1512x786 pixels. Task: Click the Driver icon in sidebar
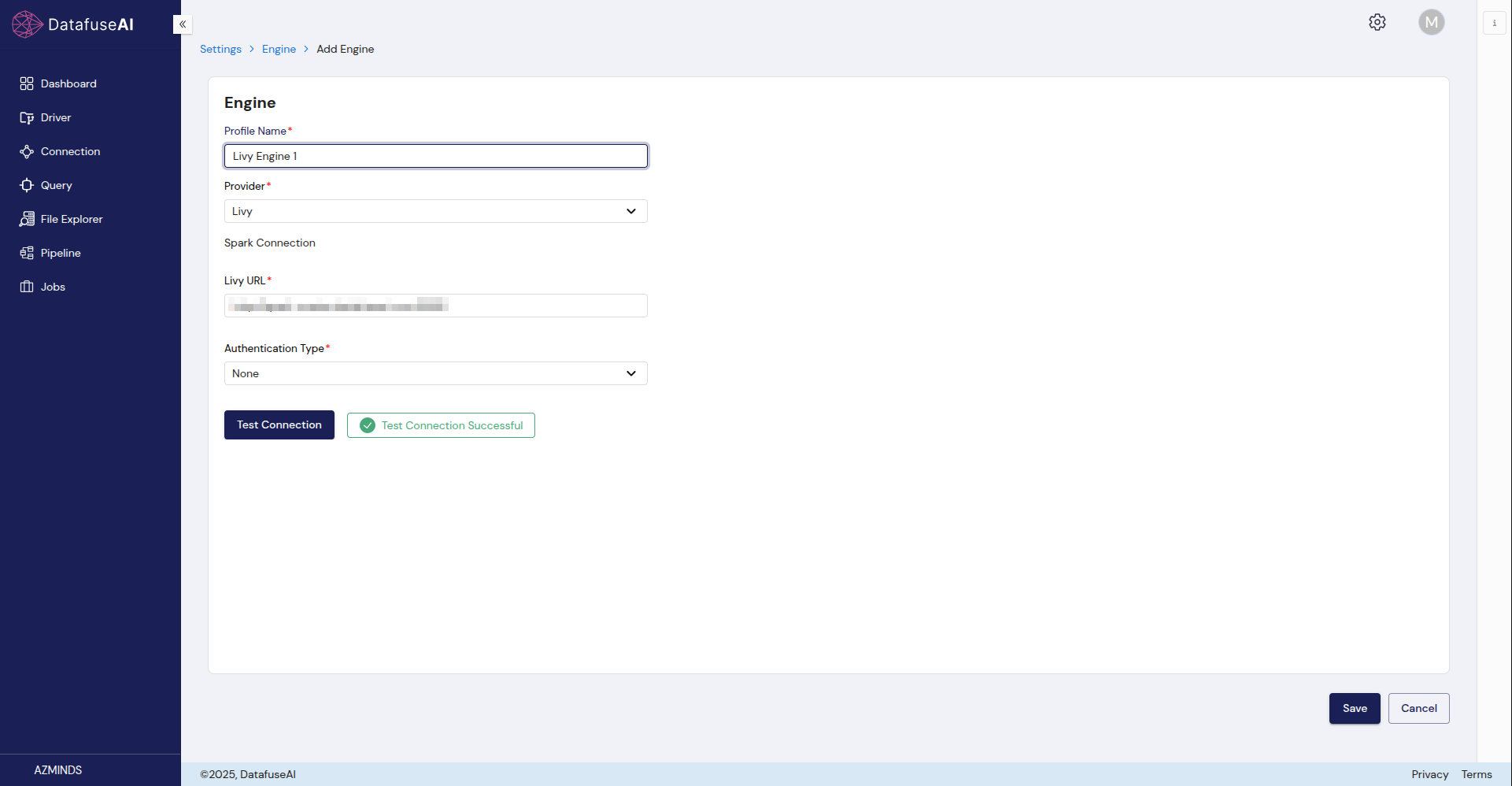pos(27,117)
